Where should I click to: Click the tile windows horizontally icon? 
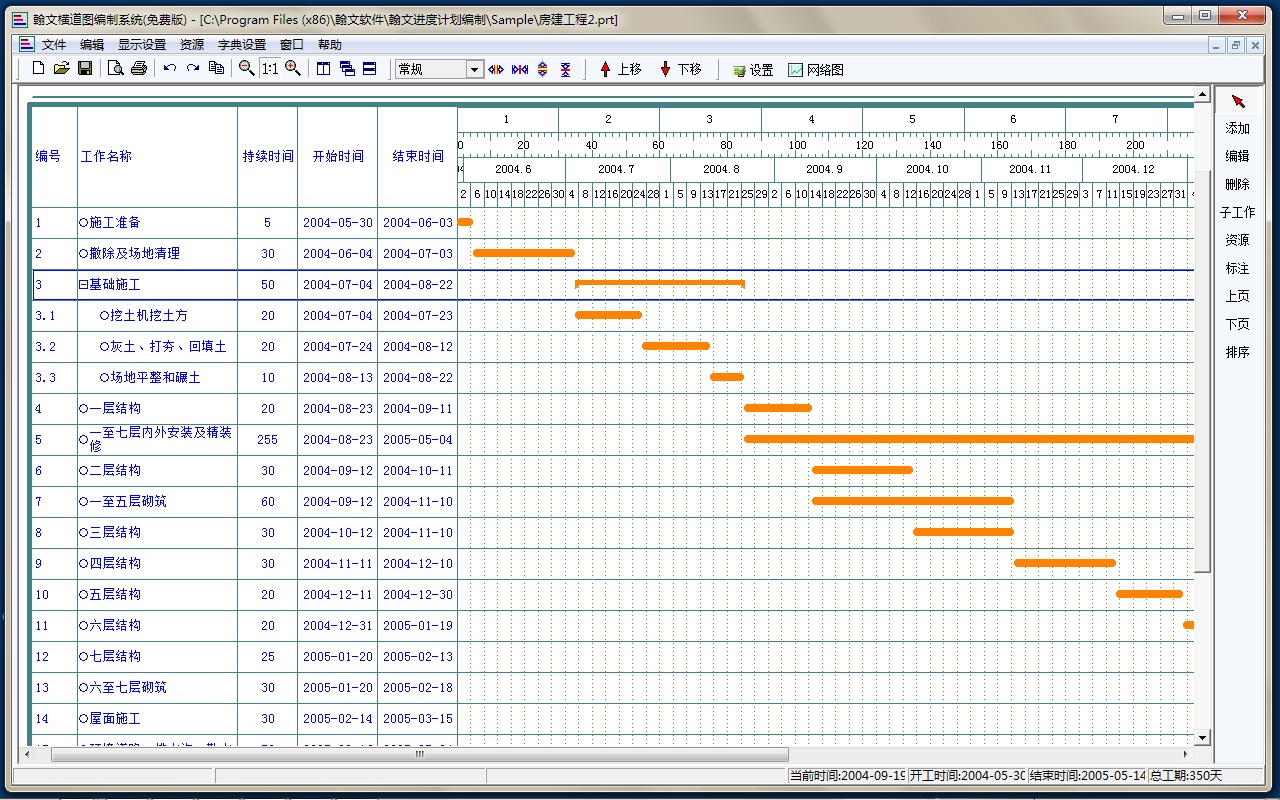370,69
